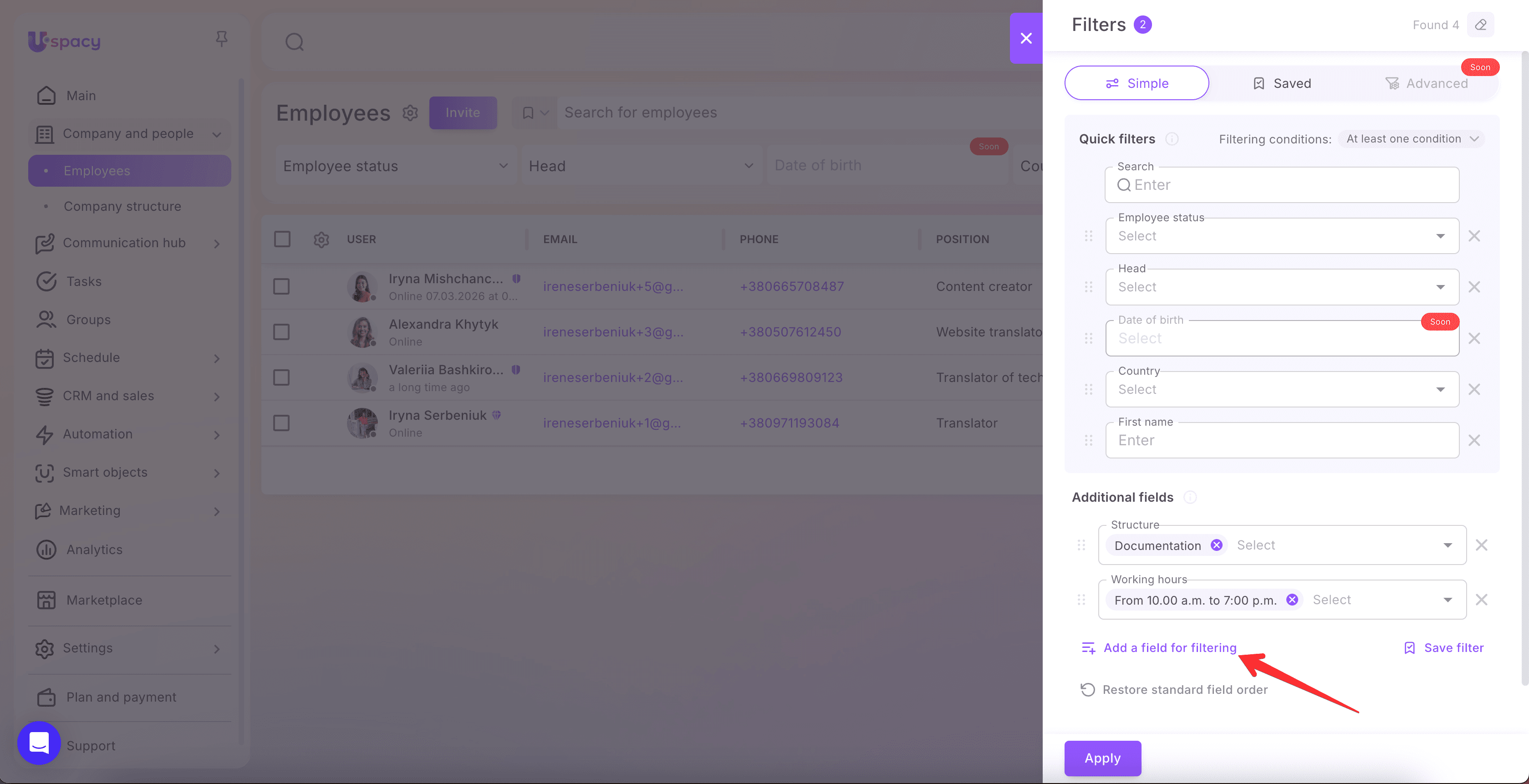Close the Filters panel with the purple X
The image size is (1529, 784).
[x=1026, y=39]
